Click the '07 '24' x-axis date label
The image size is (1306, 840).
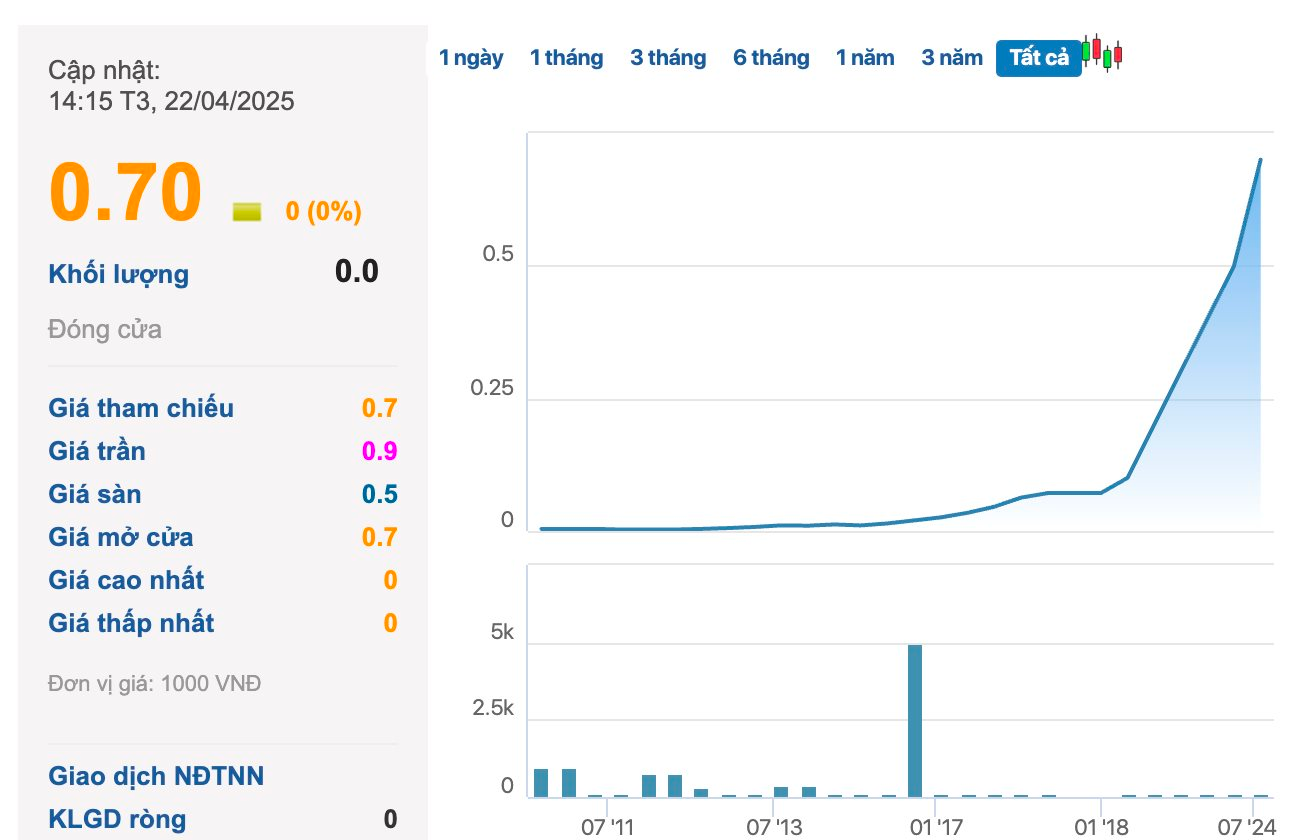click(x=1247, y=827)
